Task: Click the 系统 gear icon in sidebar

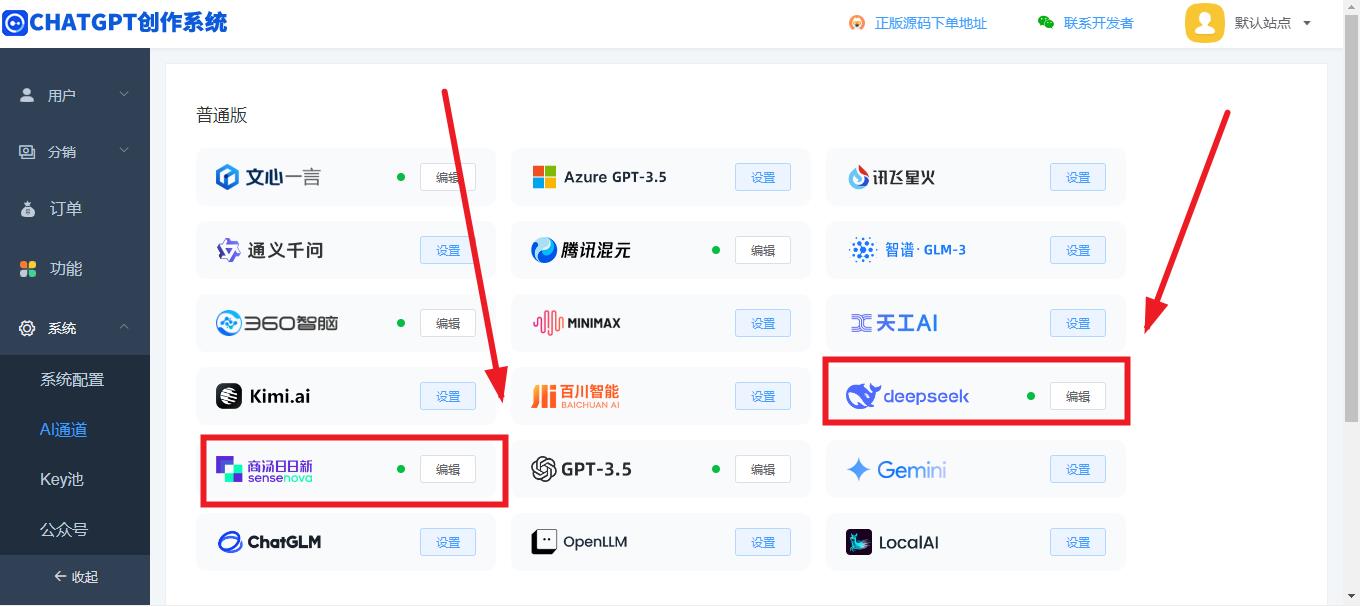Action: (x=28, y=328)
